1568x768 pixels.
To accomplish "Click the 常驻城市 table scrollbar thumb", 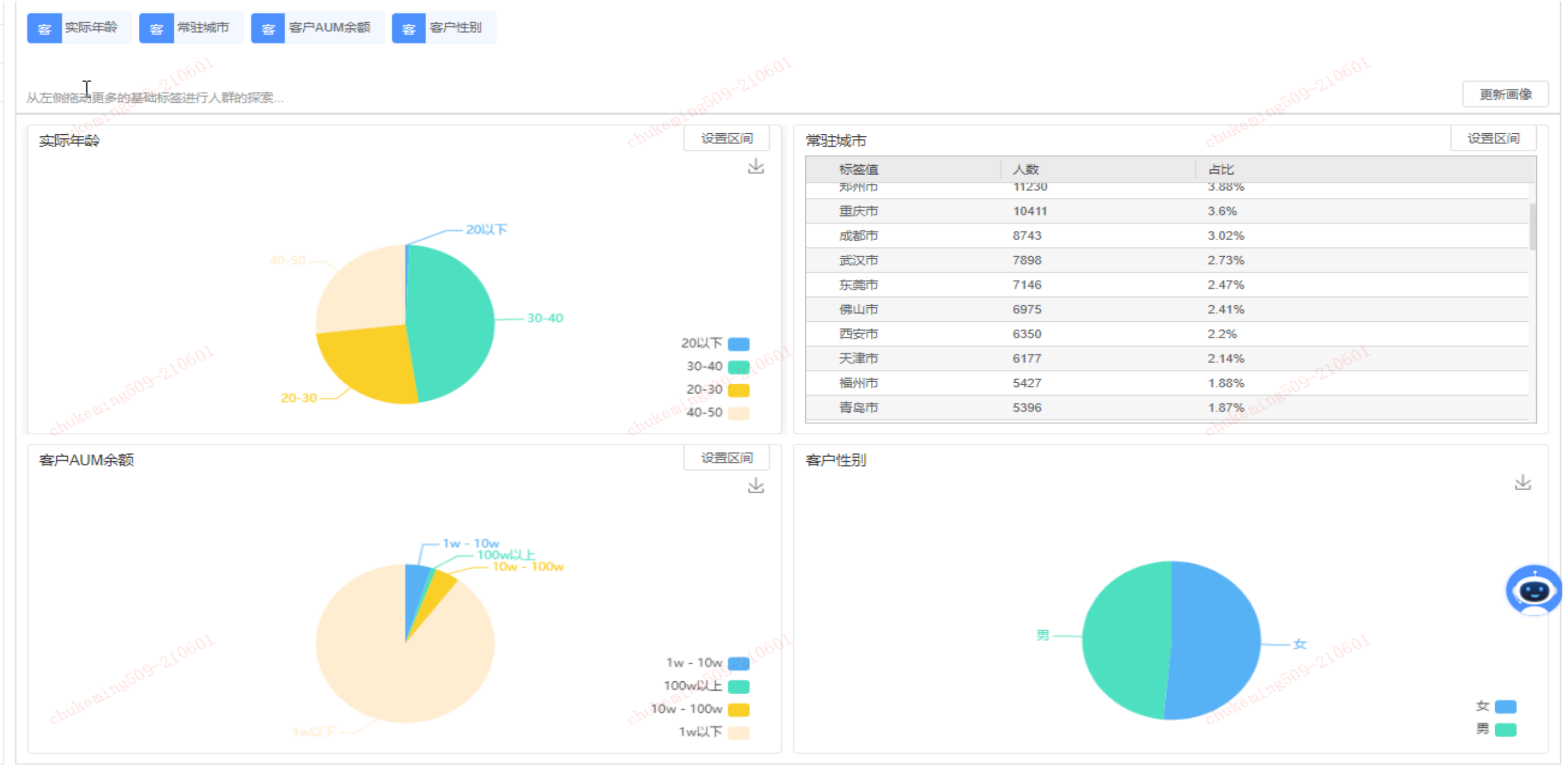I will pyautogui.click(x=1532, y=226).
